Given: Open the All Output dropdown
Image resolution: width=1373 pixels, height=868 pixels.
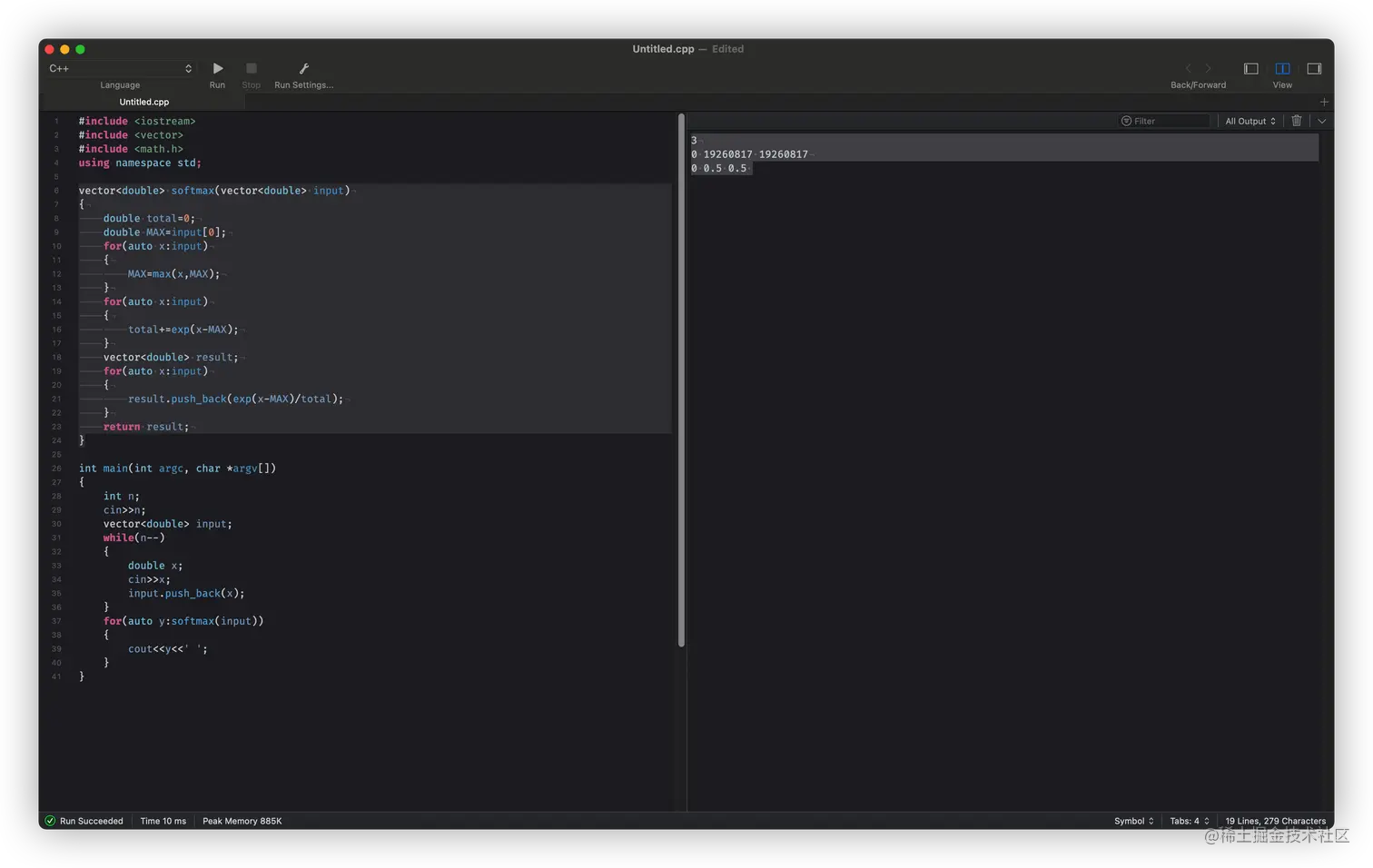Looking at the screenshot, I should point(1250,121).
